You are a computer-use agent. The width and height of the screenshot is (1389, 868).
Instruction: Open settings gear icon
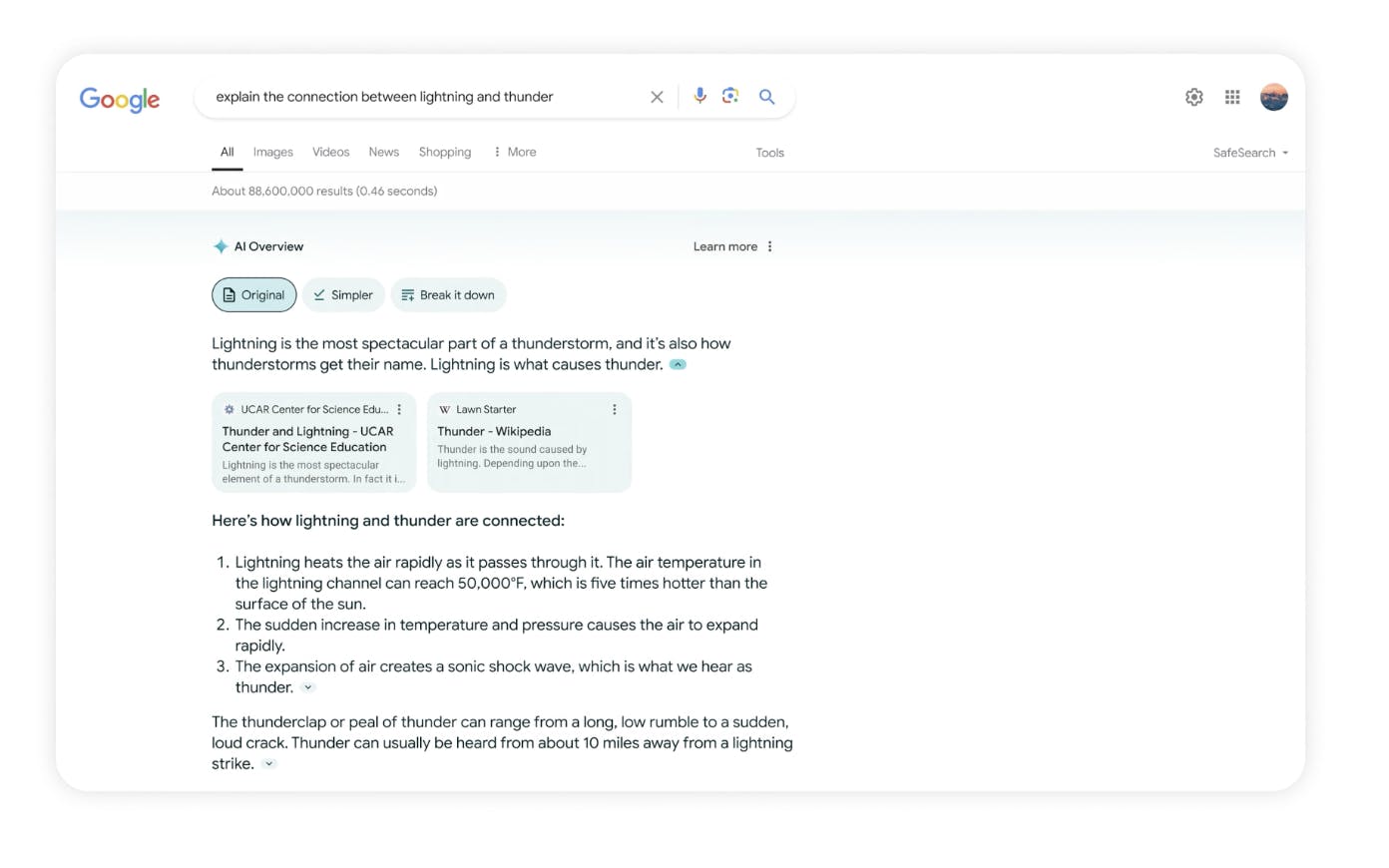1193,97
